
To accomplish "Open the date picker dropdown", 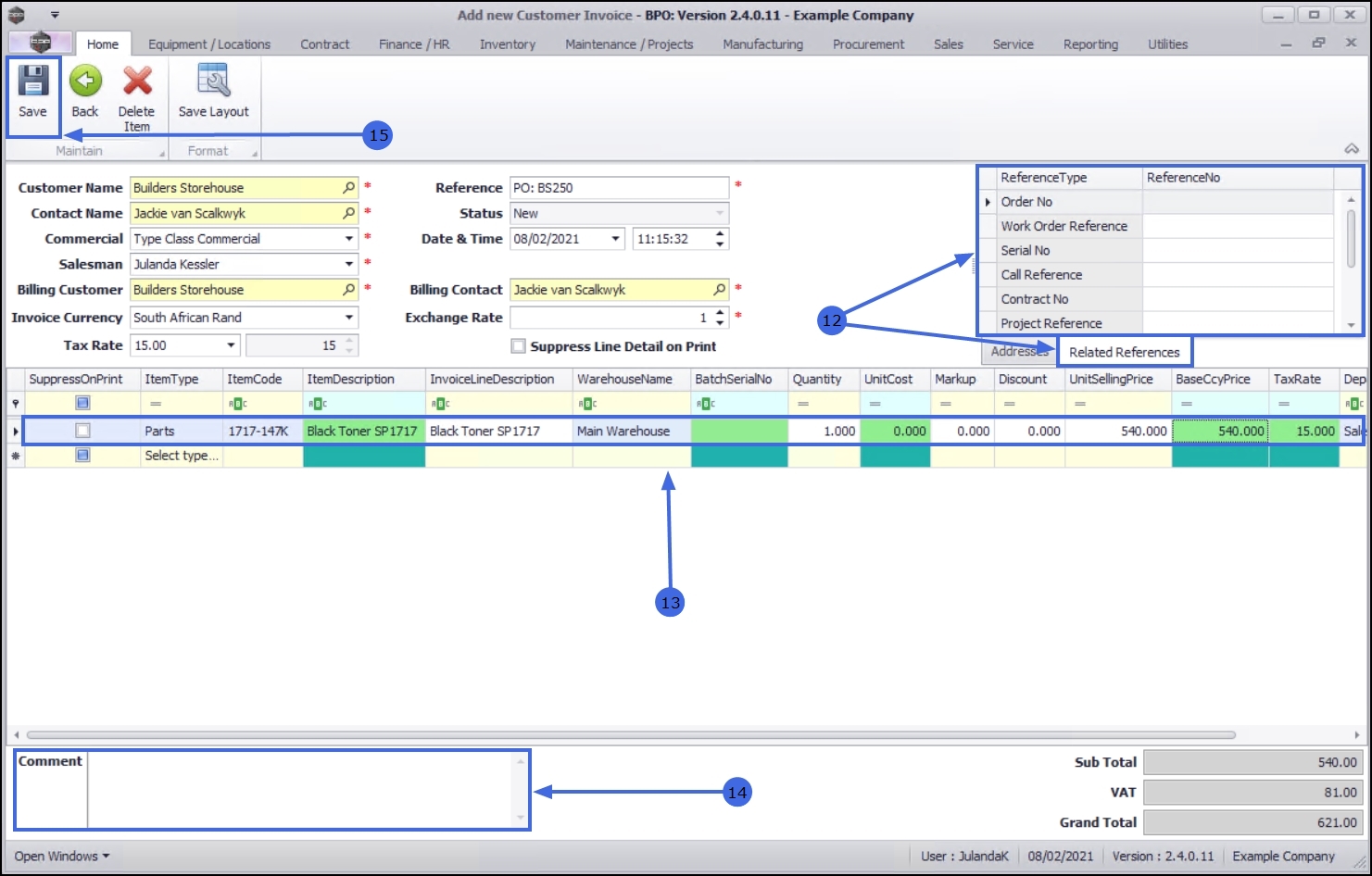I will 616,239.
